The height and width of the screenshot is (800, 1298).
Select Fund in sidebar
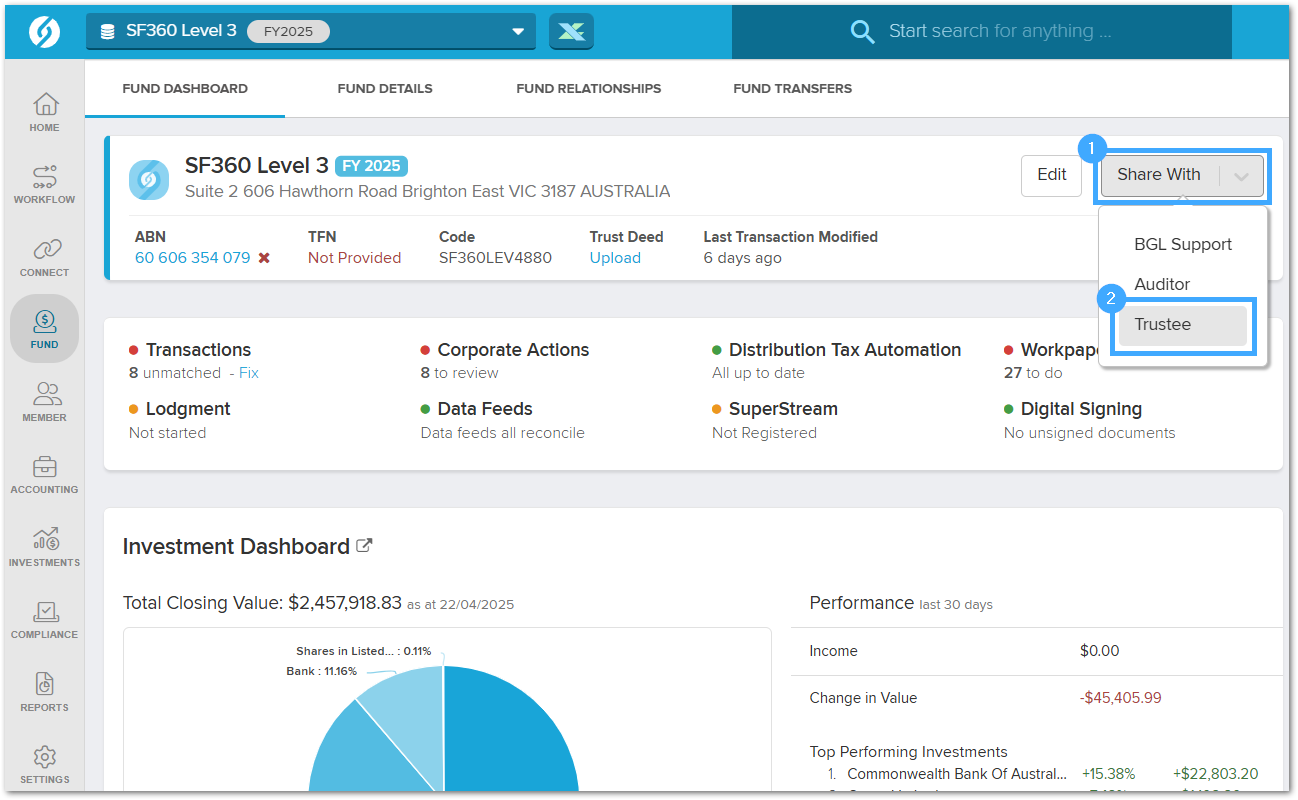pyautogui.click(x=45, y=329)
